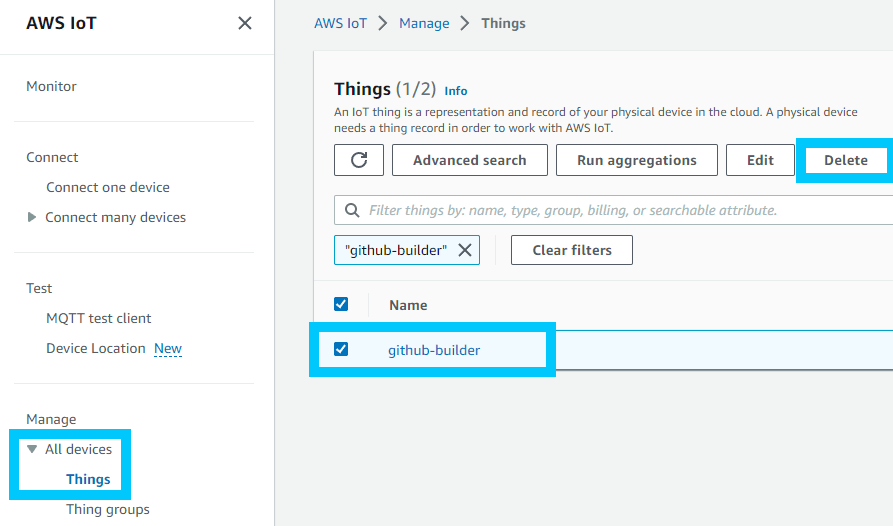The image size is (893, 526).
Task: Click Run aggregations button
Action: (x=636, y=160)
